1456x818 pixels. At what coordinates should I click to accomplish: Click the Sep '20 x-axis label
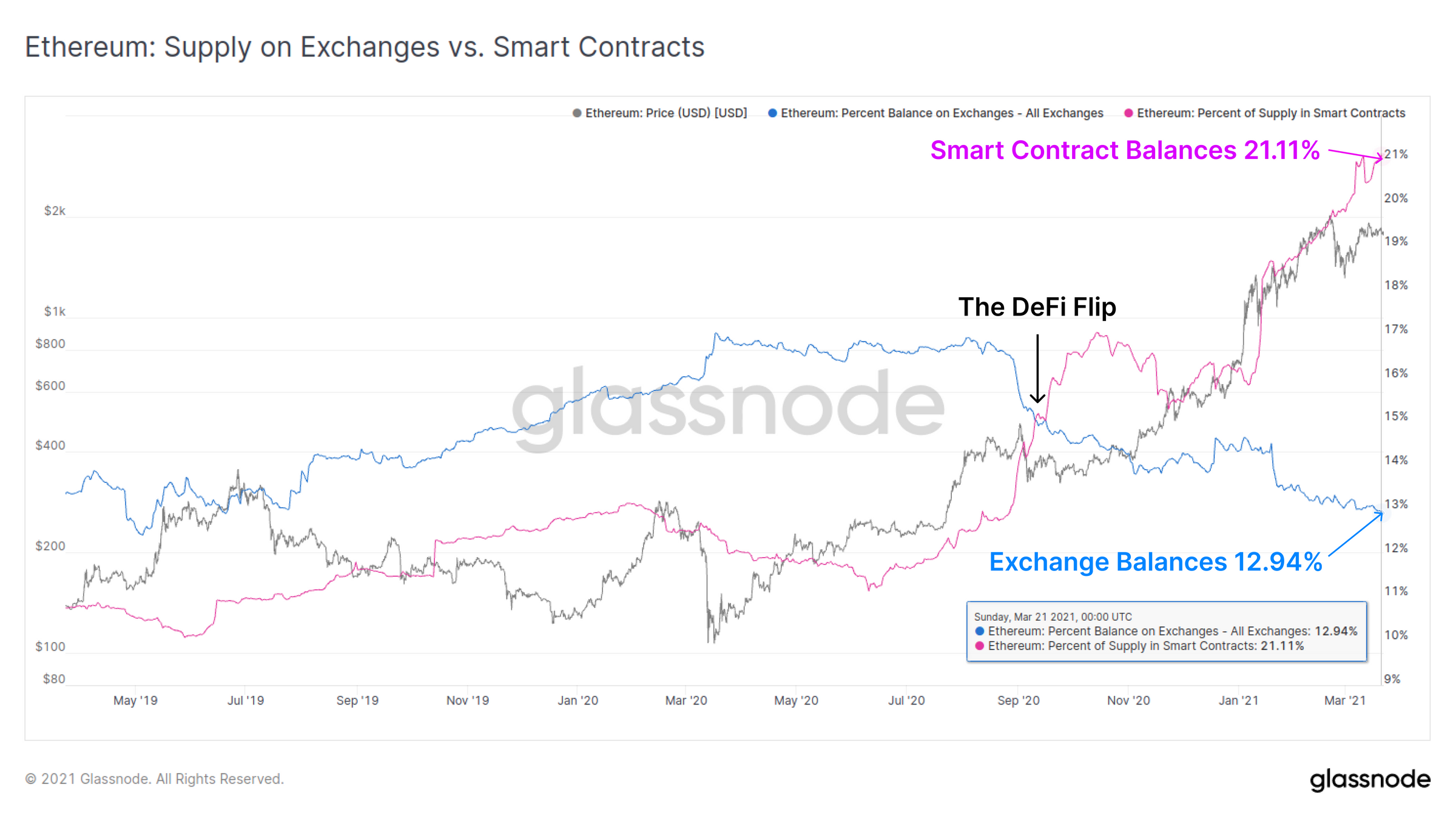(1018, 701)
